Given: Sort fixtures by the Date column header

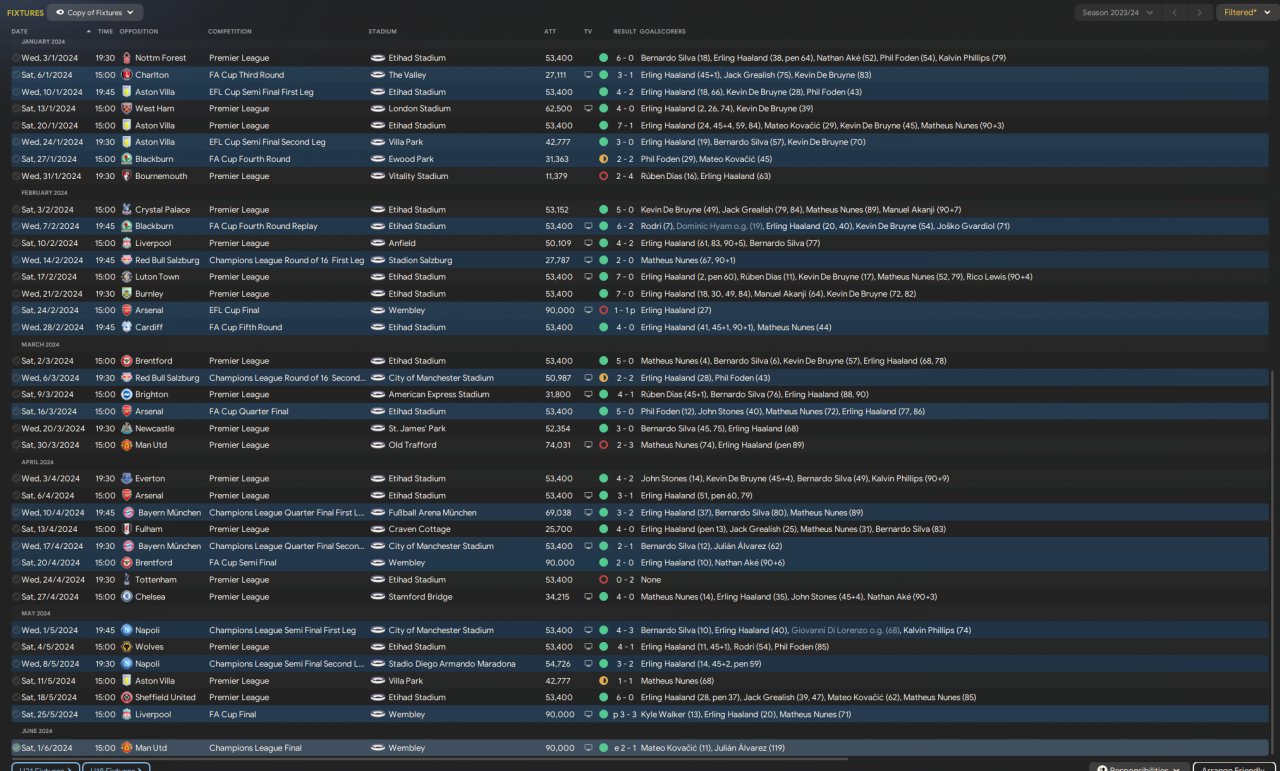Looking at the screenshot, I should (20, 32).
